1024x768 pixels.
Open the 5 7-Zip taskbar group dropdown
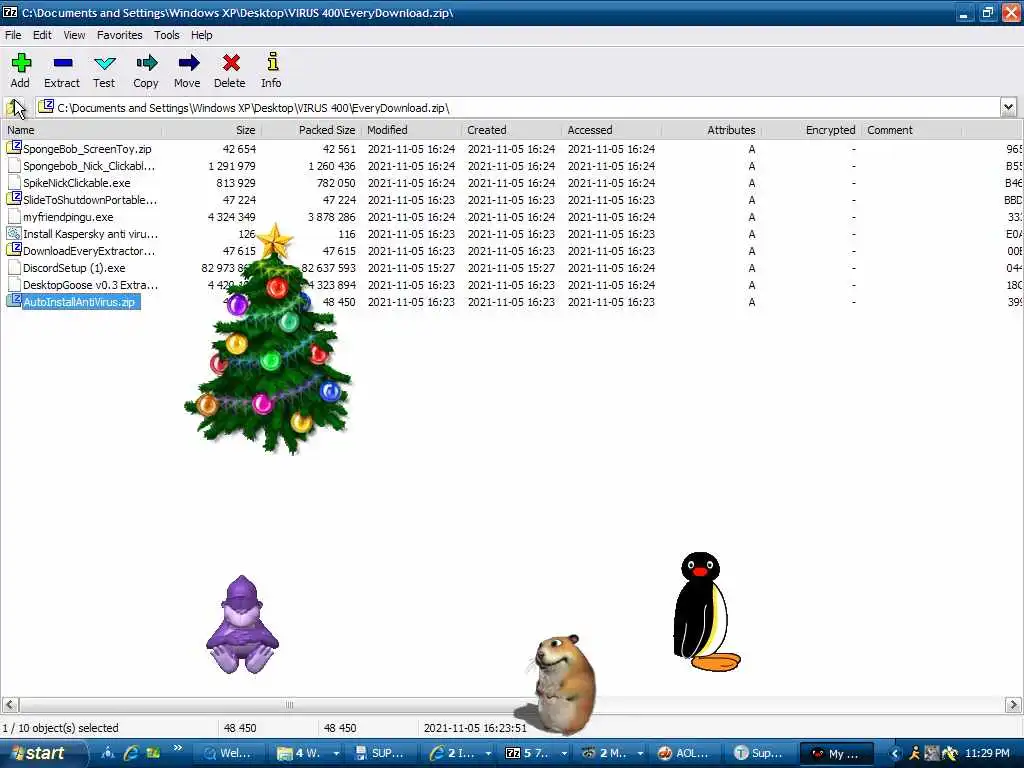point(564,753)
